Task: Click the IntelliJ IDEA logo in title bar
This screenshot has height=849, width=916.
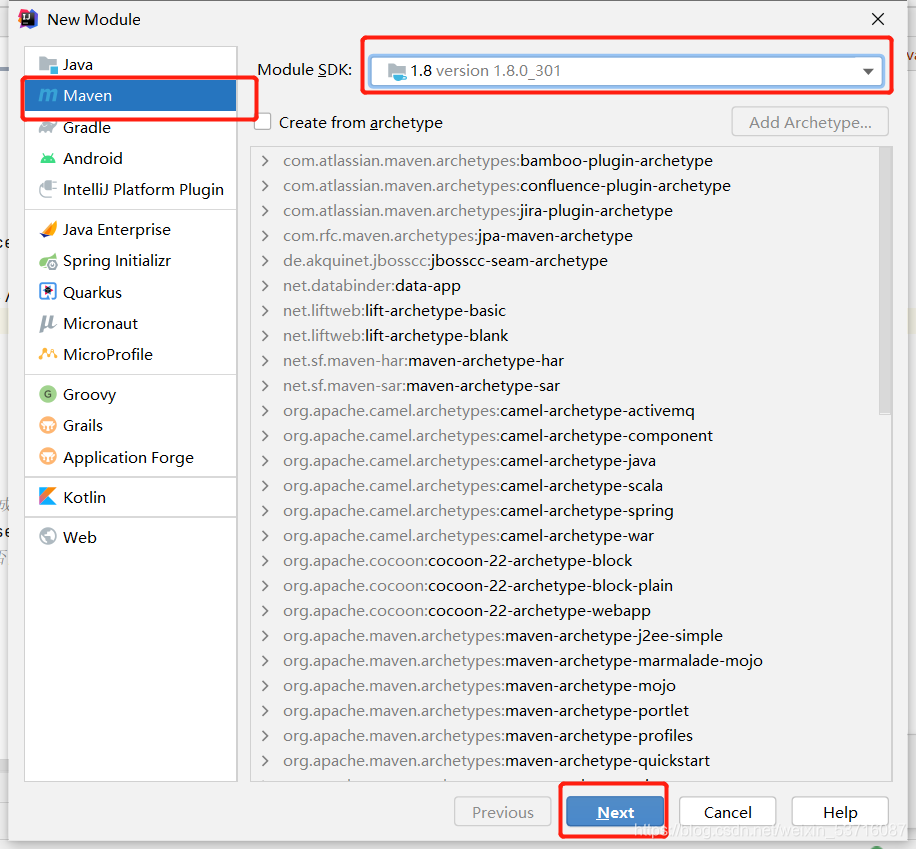Action: (27, 19)
